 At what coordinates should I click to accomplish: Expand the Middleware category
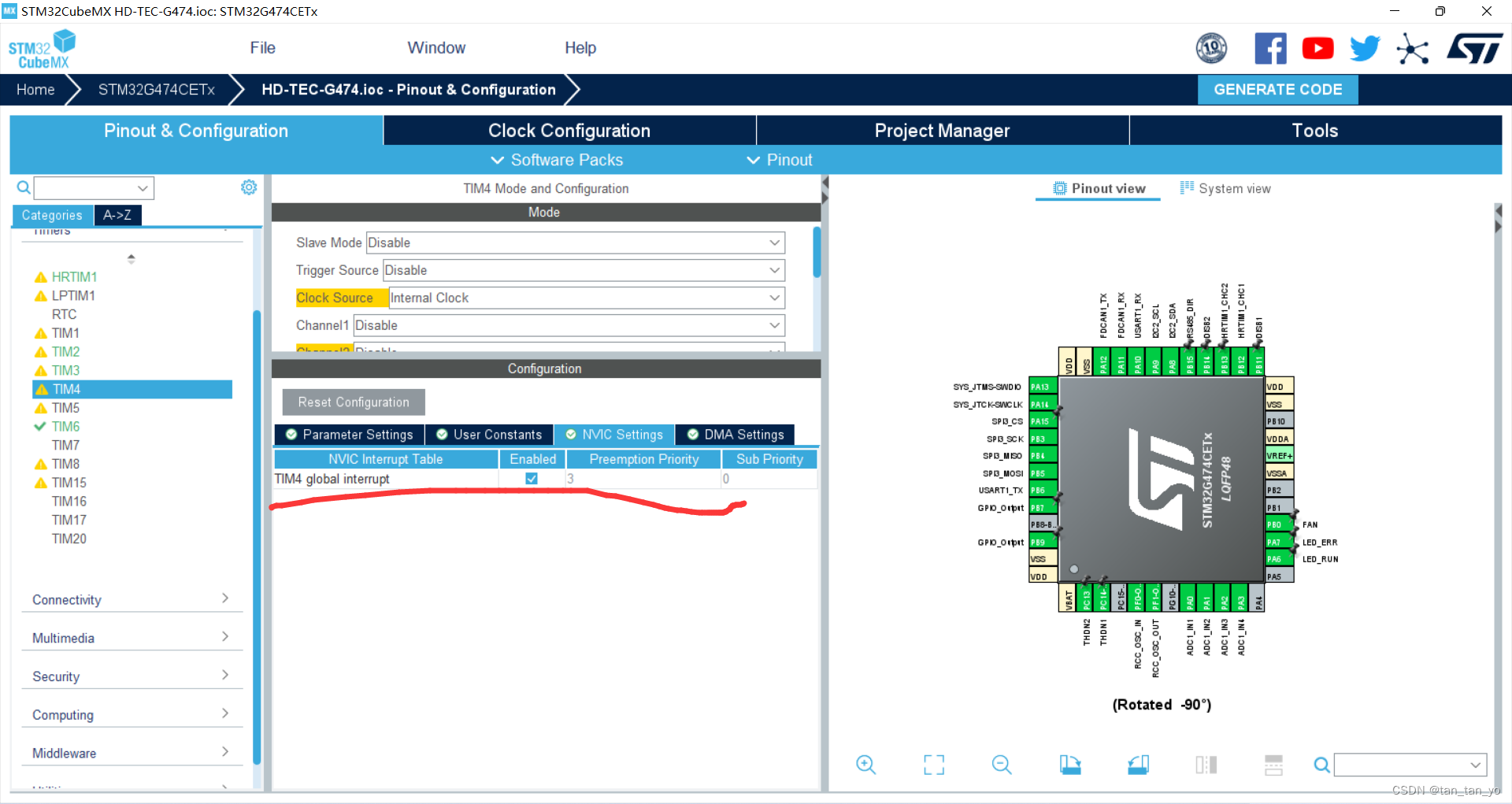click(132, 753)
